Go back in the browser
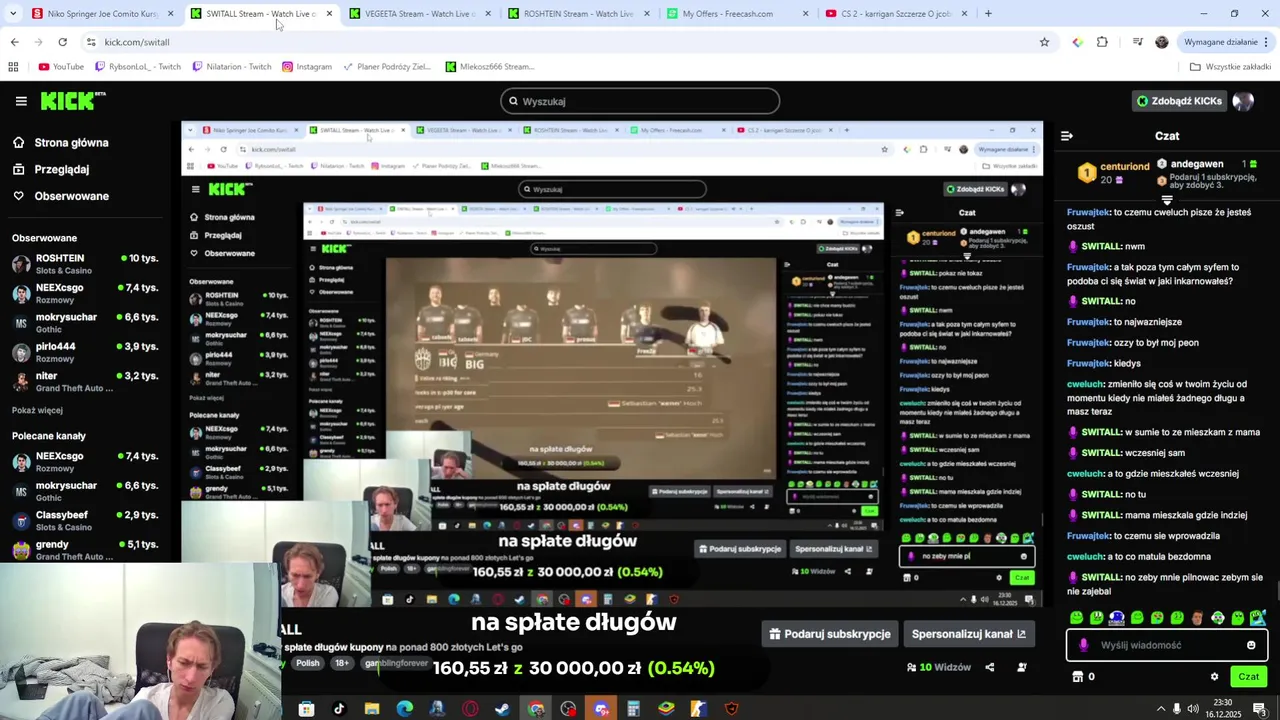 [14, 42]
